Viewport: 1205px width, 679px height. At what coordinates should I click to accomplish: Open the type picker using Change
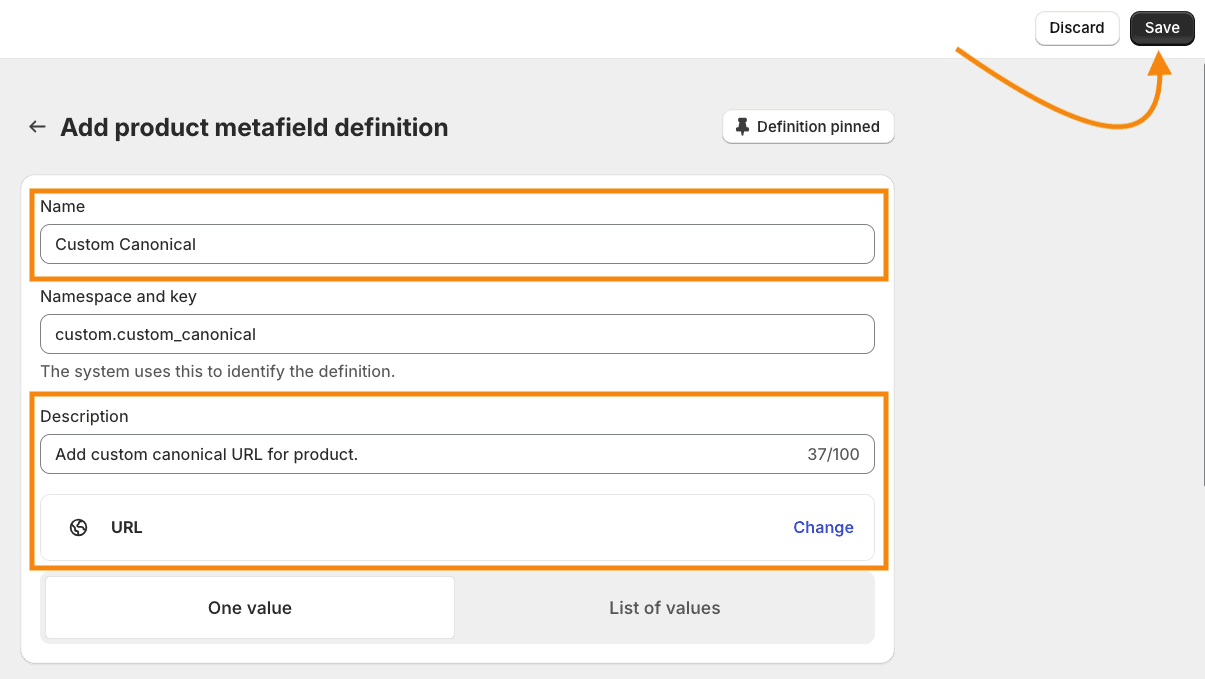[x=823, y=527]
